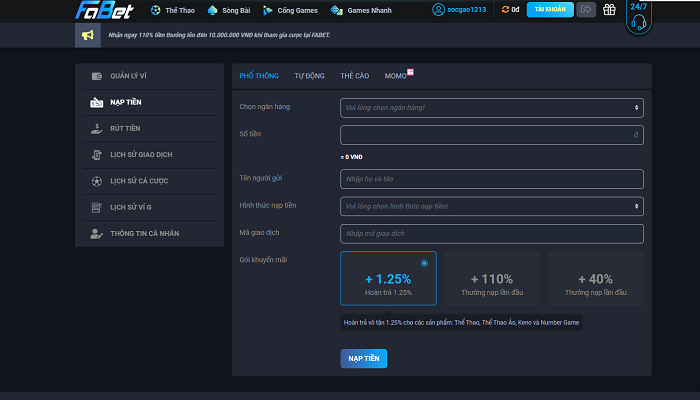The height and width of the screenshot is (400, 700).
Task: Select the +1.25% Hoàn trả promotion radio
Action: pos(425,263)
